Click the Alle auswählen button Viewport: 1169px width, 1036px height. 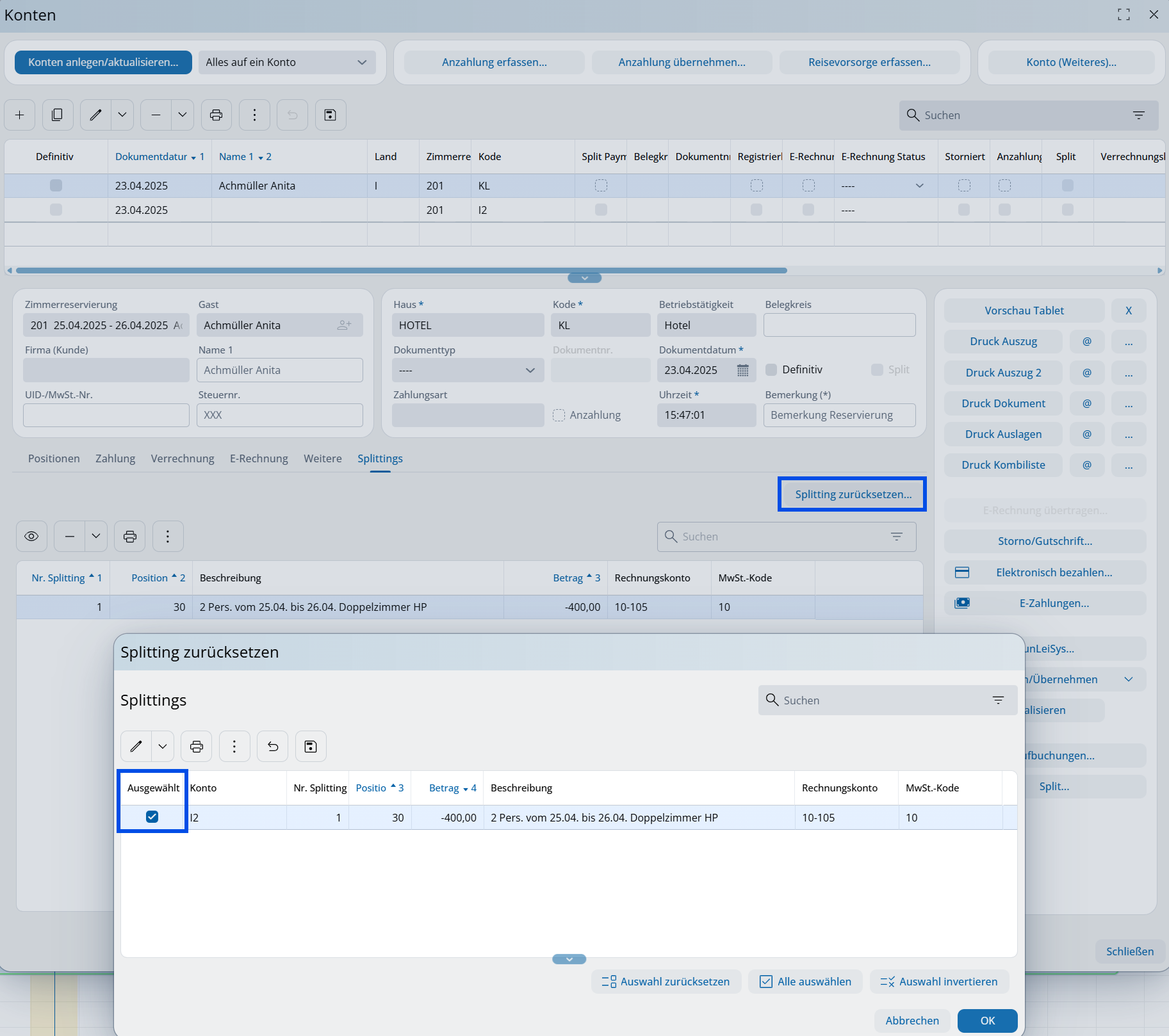click(805, 982)
